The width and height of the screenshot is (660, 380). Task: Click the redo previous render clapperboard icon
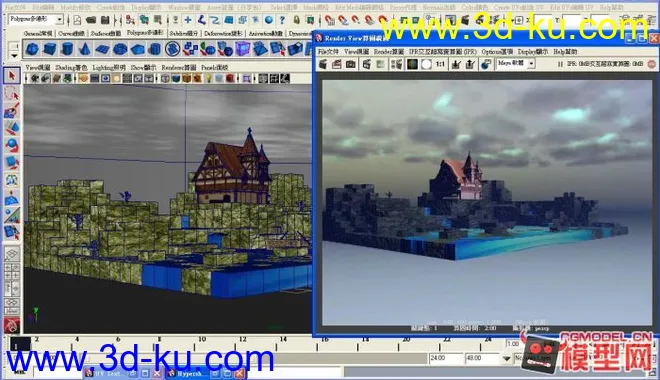coord(323,64)
